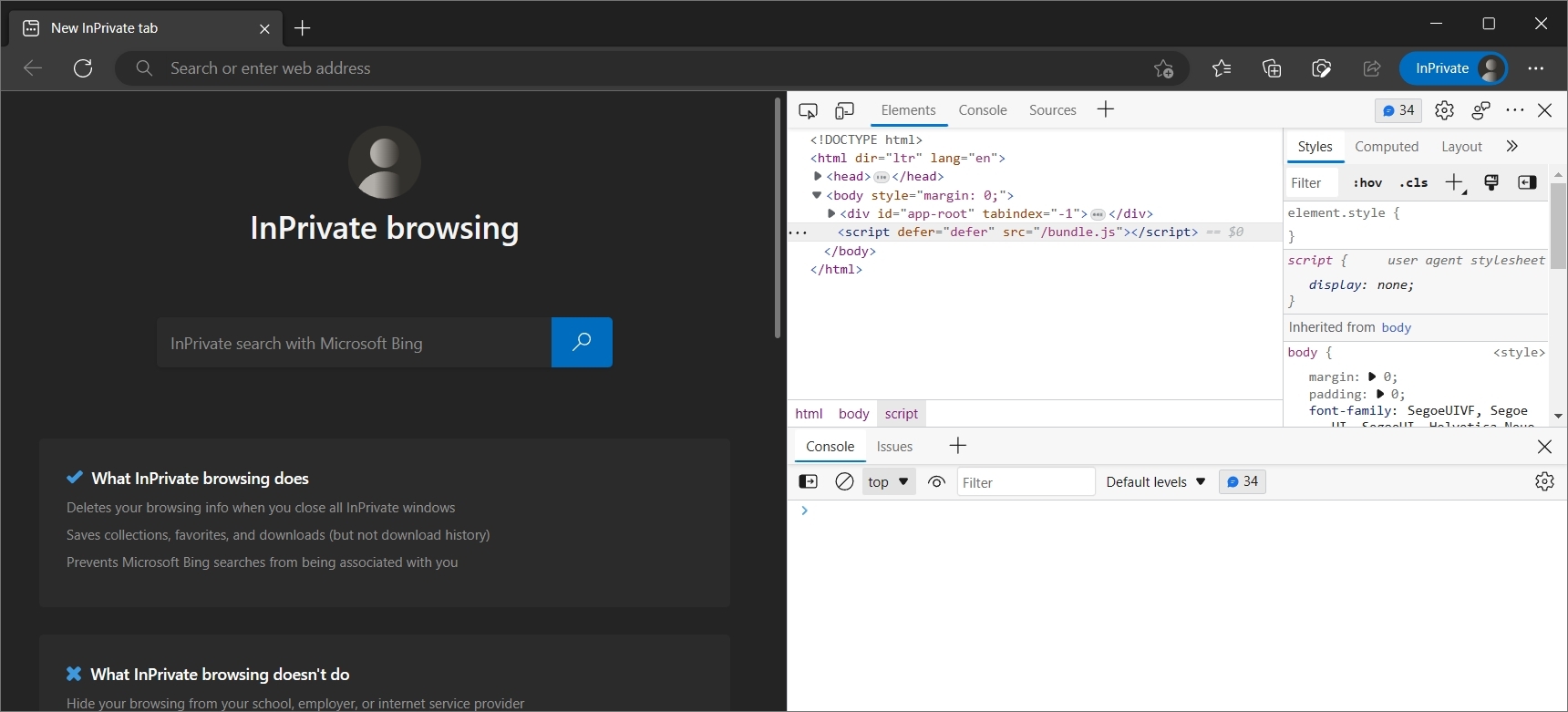
Task: Open the top JavaScript context dropdown
Action: coord(888,481)
